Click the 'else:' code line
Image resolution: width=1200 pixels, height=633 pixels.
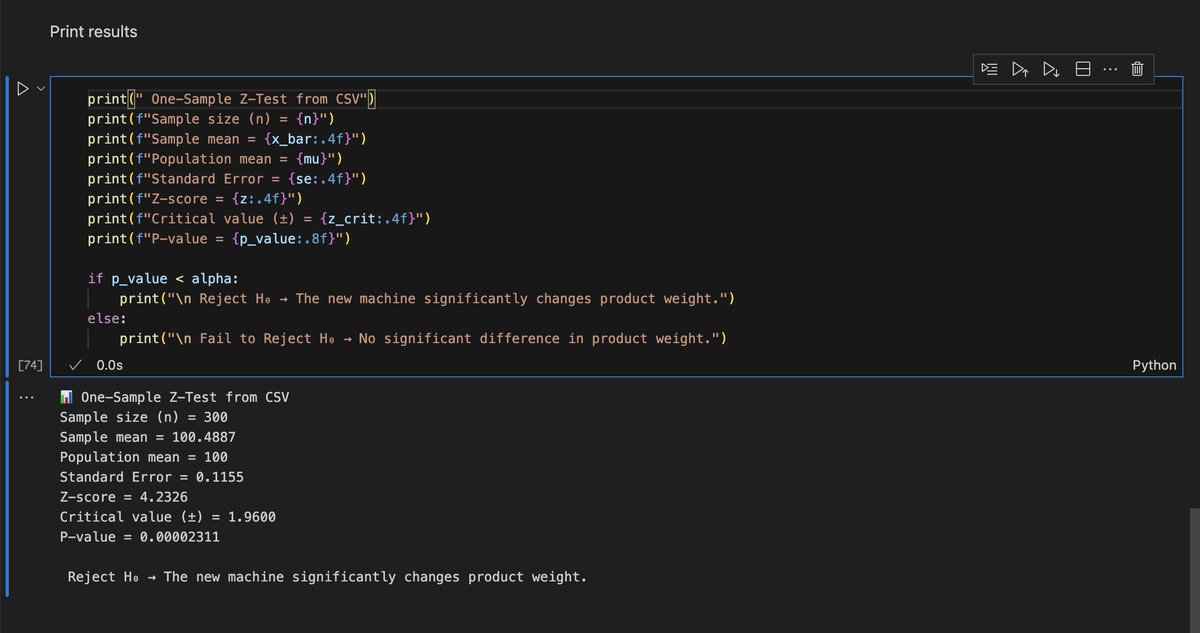pyautogui.click(x=107, y=318)
